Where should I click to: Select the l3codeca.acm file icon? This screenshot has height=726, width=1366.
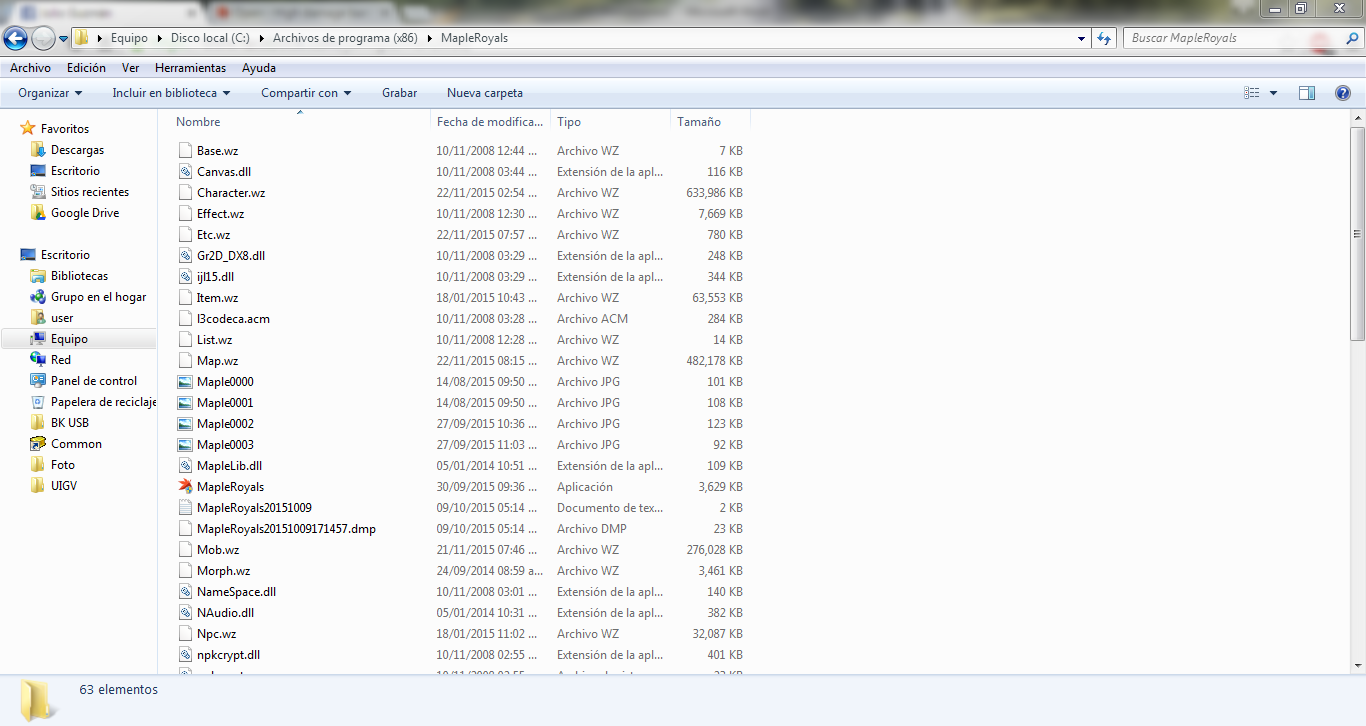[x=184, y=319]
